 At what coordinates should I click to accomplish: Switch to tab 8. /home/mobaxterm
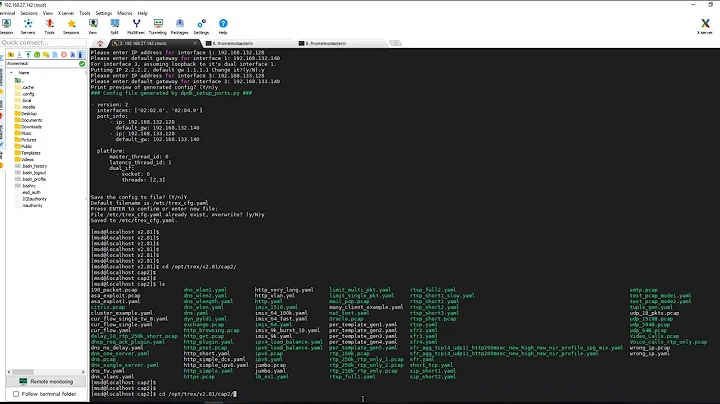click(341, 43)
